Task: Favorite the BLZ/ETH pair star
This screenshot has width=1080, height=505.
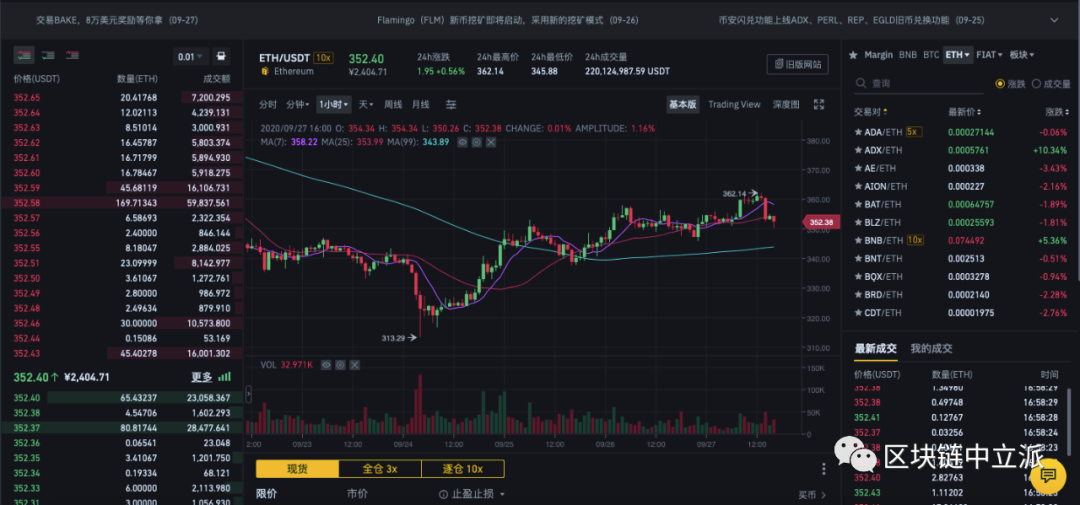Action: [x=858, y=223]
